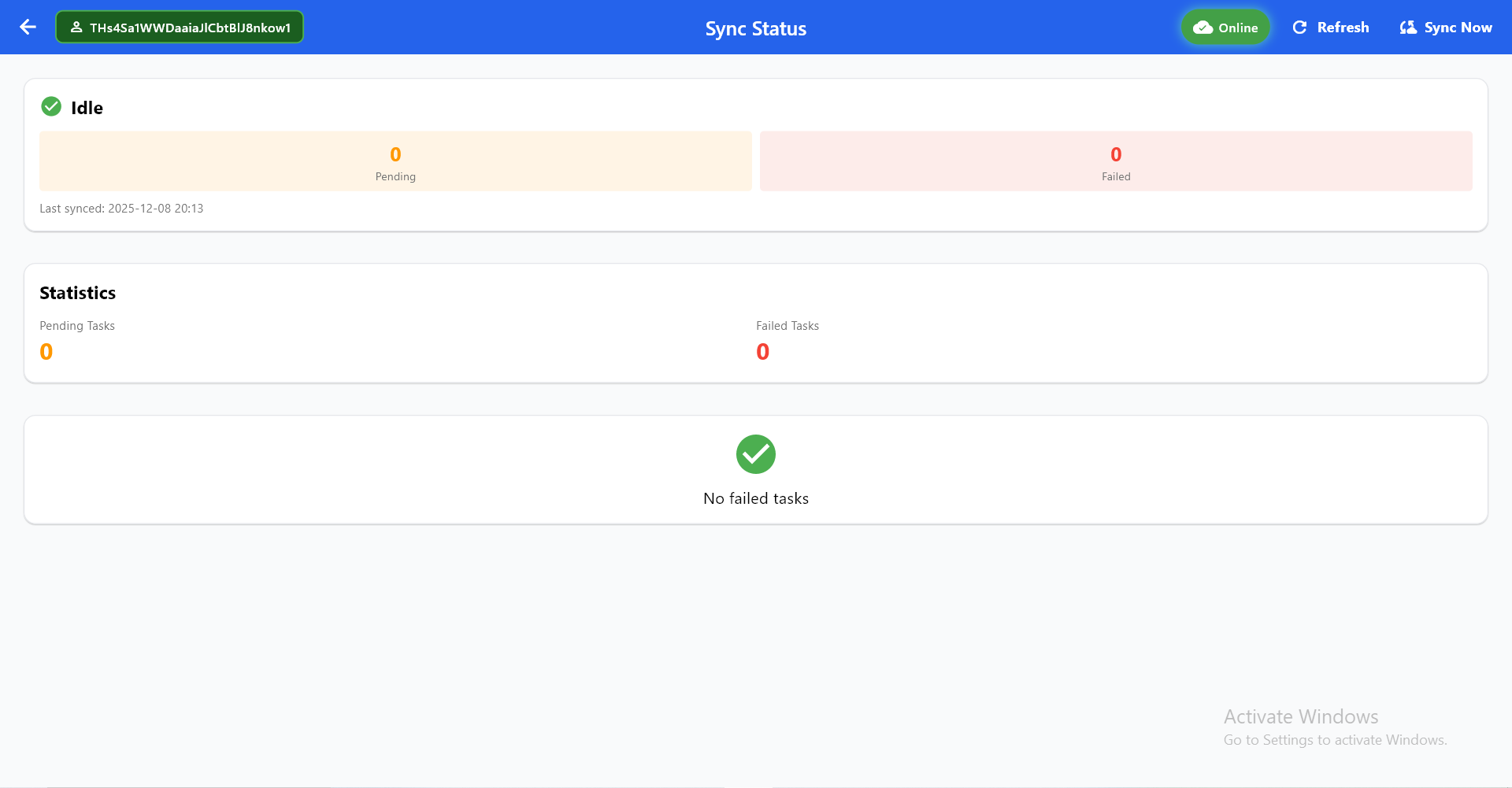Click the Pending Tasks label in Statistics
Viewport: 1512px width, 788px height.
coord(77,326)
